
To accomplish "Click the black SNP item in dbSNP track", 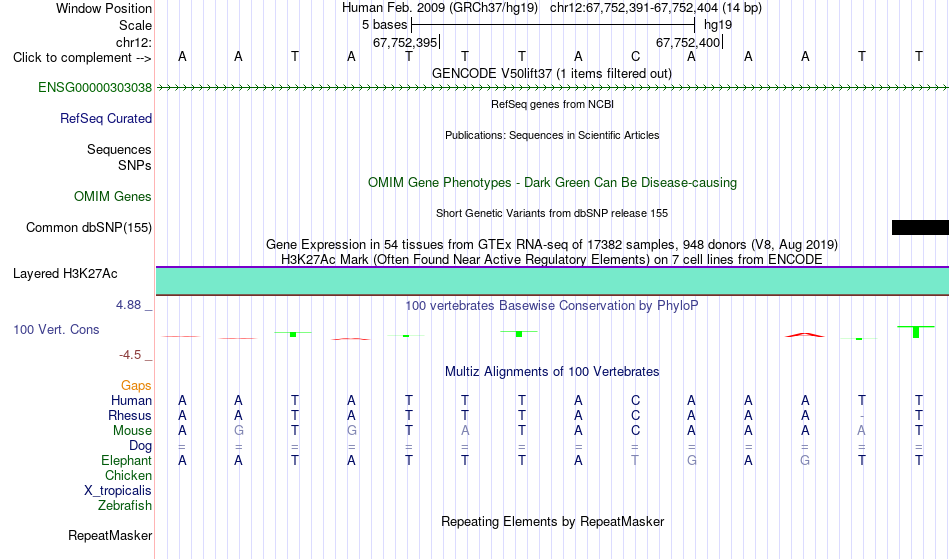I will 920,228.
